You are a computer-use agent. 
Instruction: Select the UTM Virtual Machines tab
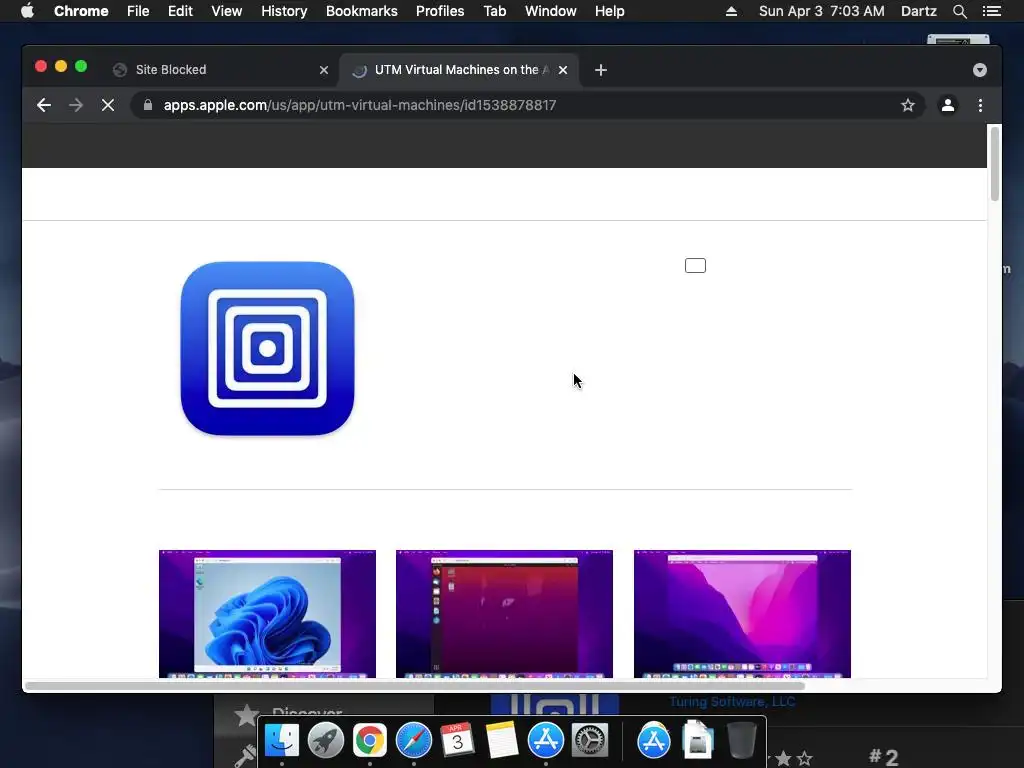coord(459,70)
